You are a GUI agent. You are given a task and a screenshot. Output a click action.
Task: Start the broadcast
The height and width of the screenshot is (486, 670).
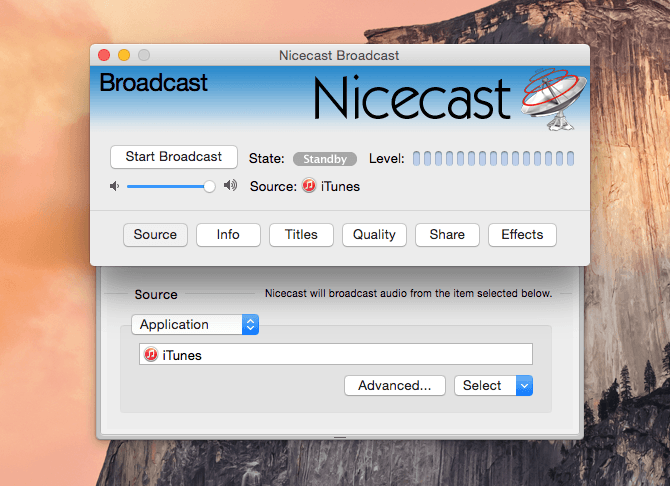tap(173, 157)
